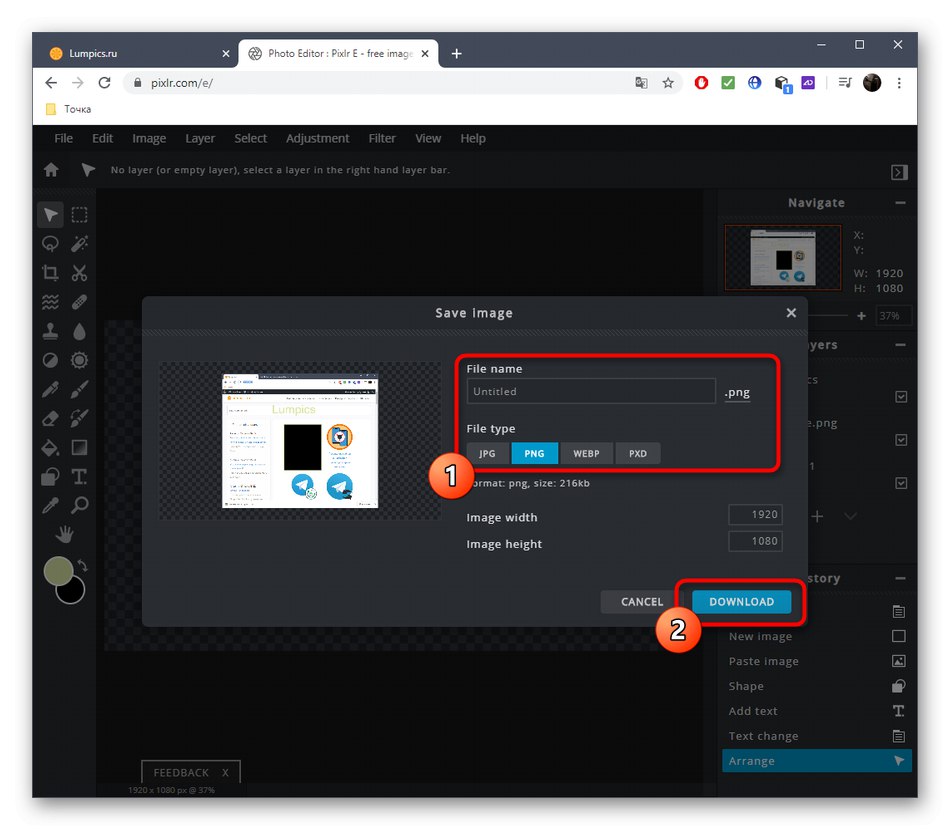Screen dimensions: 950x830
Task: Pick the Fill bucket tool
Action: [x=50, y=448]
